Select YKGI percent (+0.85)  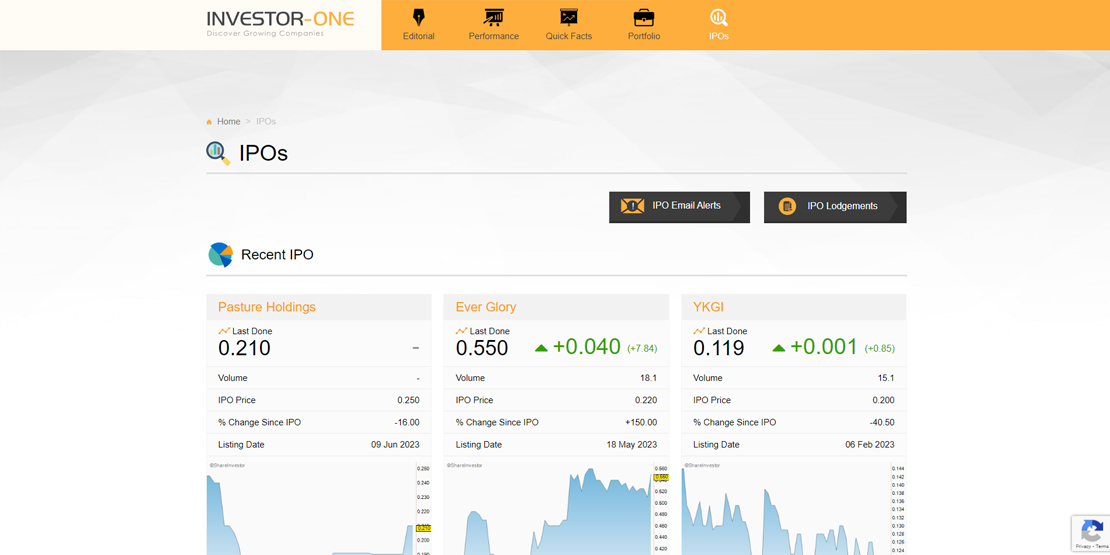click(879, 349)
